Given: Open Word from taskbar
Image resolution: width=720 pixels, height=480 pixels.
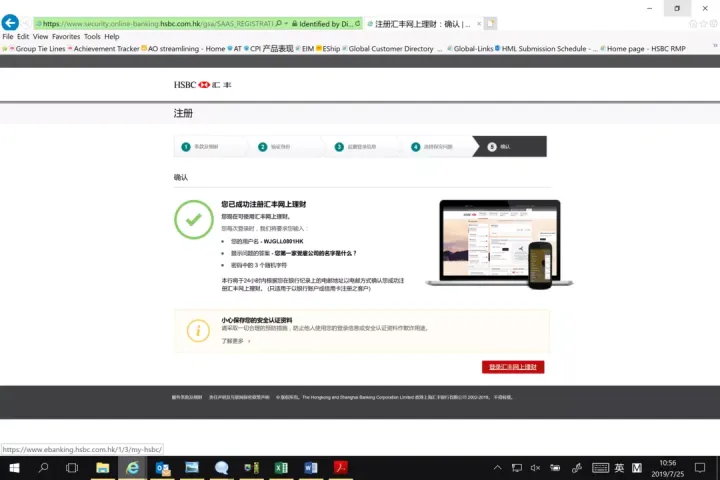Looking at the screenshot, I should pos(311,468).
